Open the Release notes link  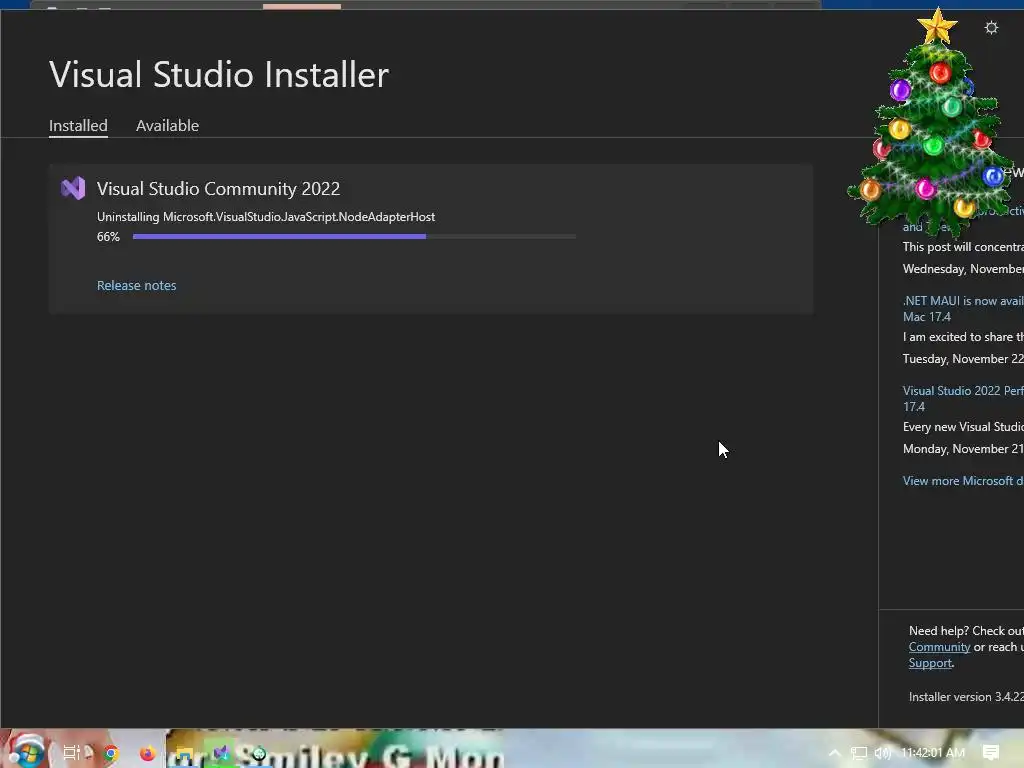coord(136,285)
